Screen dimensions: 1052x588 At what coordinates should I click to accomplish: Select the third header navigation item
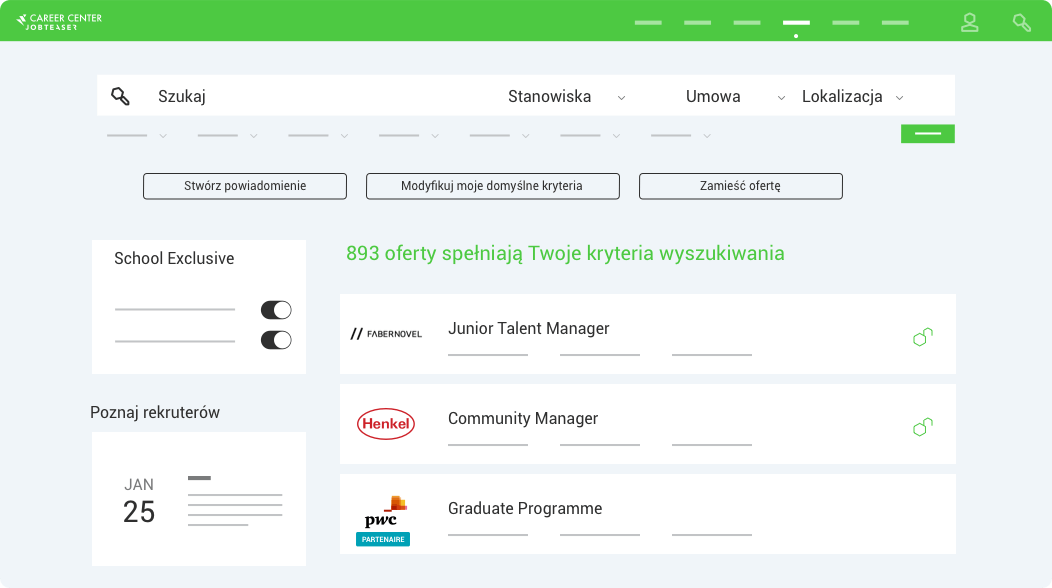[747, 23]
